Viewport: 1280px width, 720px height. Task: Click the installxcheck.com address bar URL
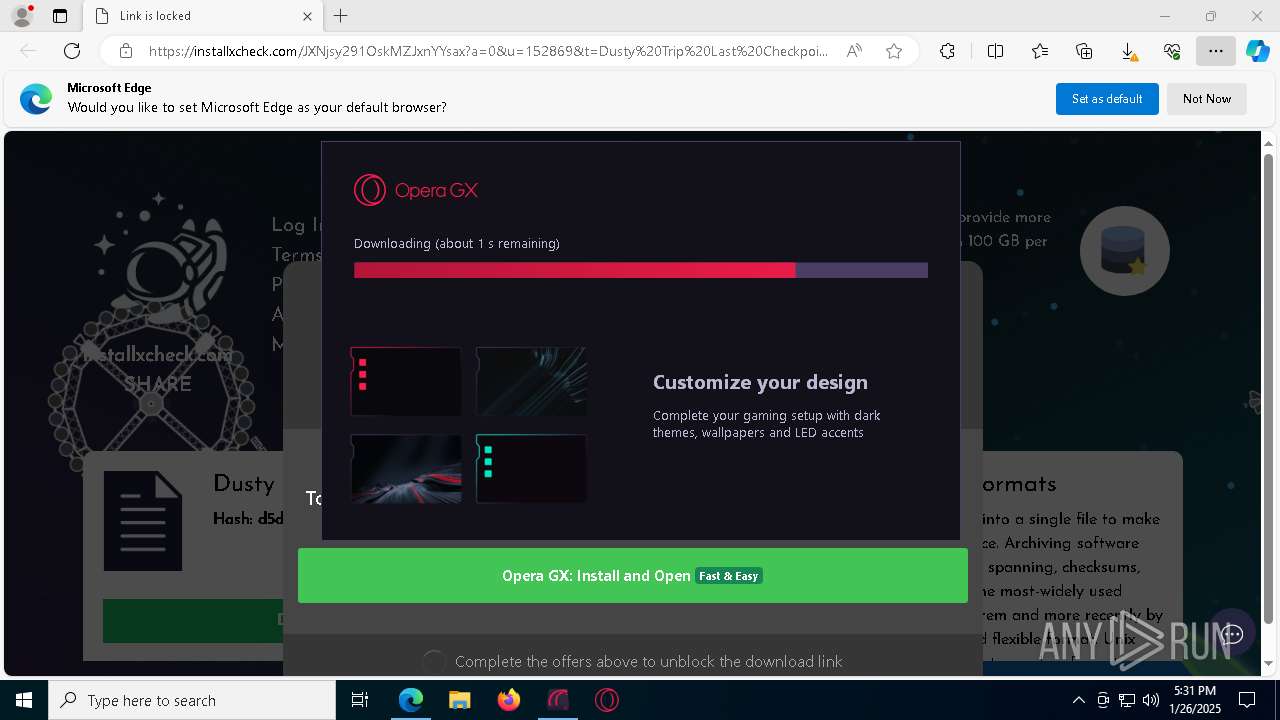coord(488,51)
